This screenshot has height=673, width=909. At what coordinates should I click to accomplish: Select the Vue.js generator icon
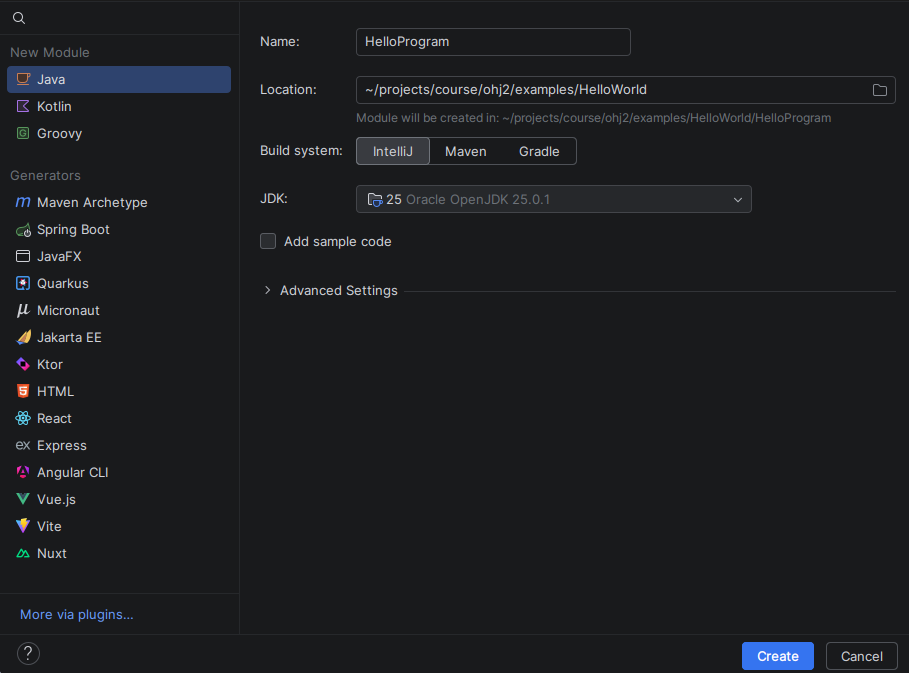tap(23, 499)
